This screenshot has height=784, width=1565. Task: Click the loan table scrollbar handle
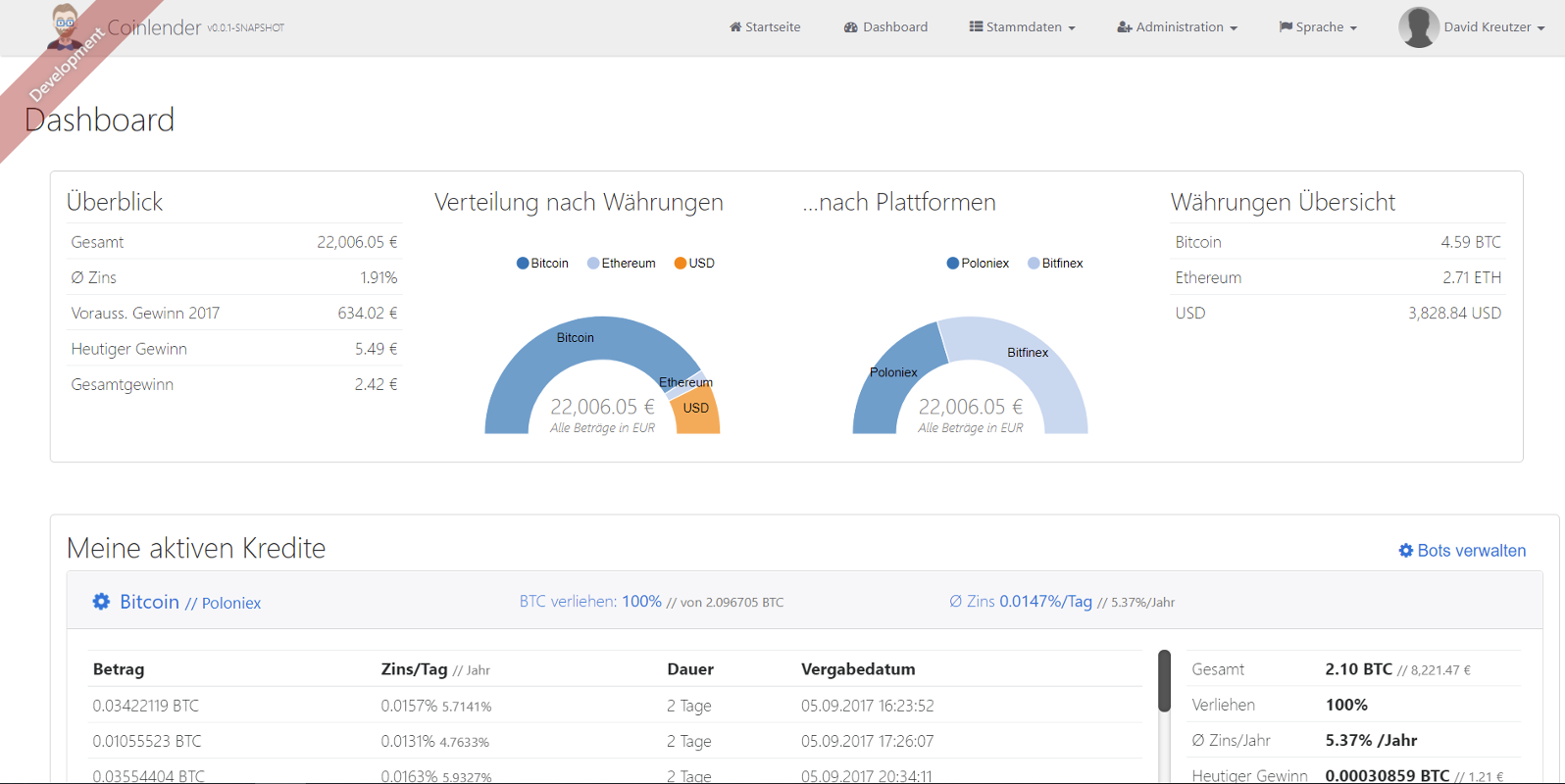pos(1164,680)
